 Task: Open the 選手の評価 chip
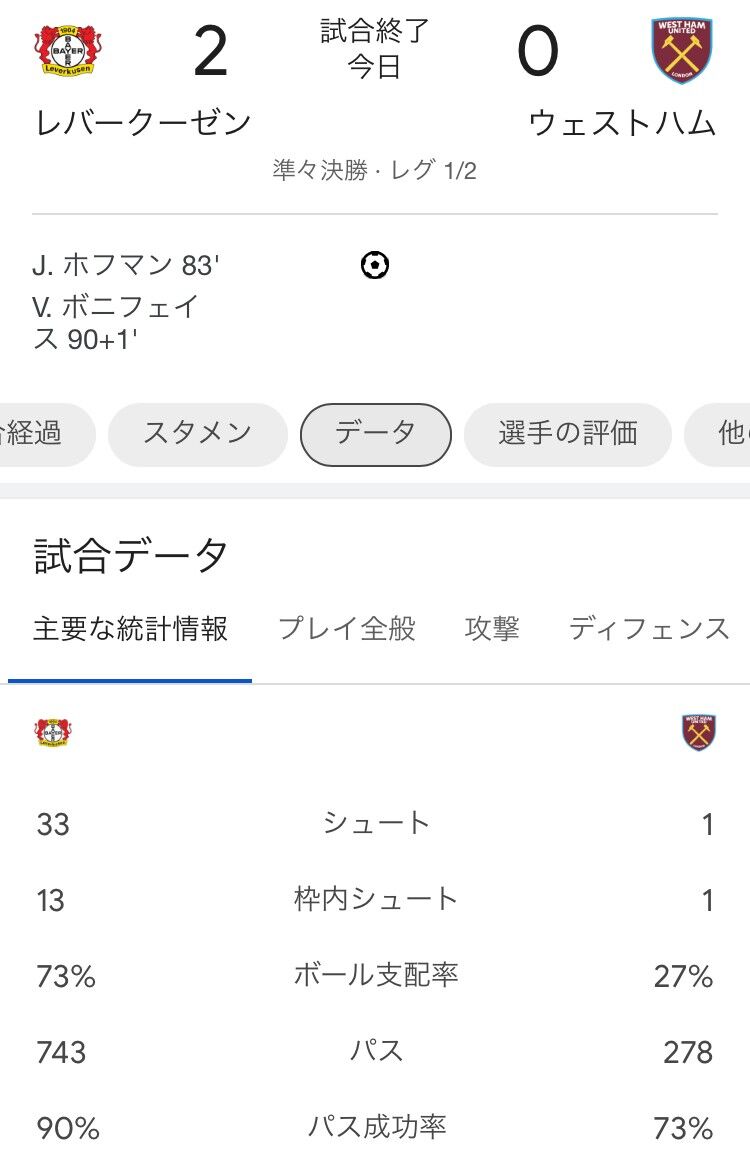click(568, 434)
